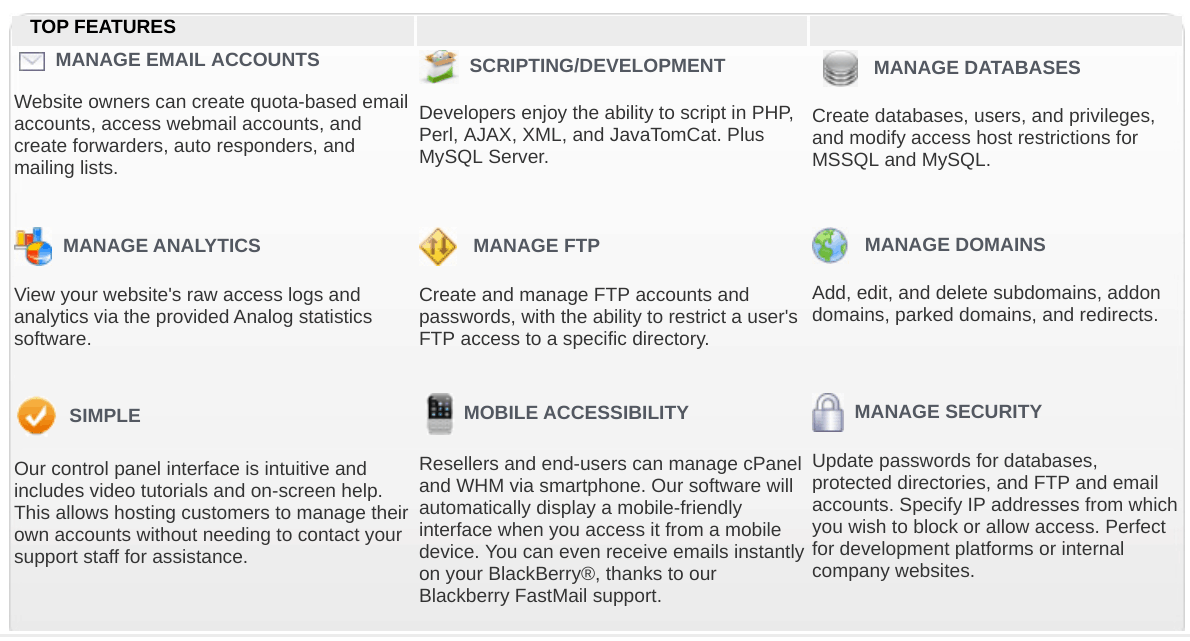1190x641 pixels.
Task: Click the yellow FTP arrows icon
Action: [438, 247]
